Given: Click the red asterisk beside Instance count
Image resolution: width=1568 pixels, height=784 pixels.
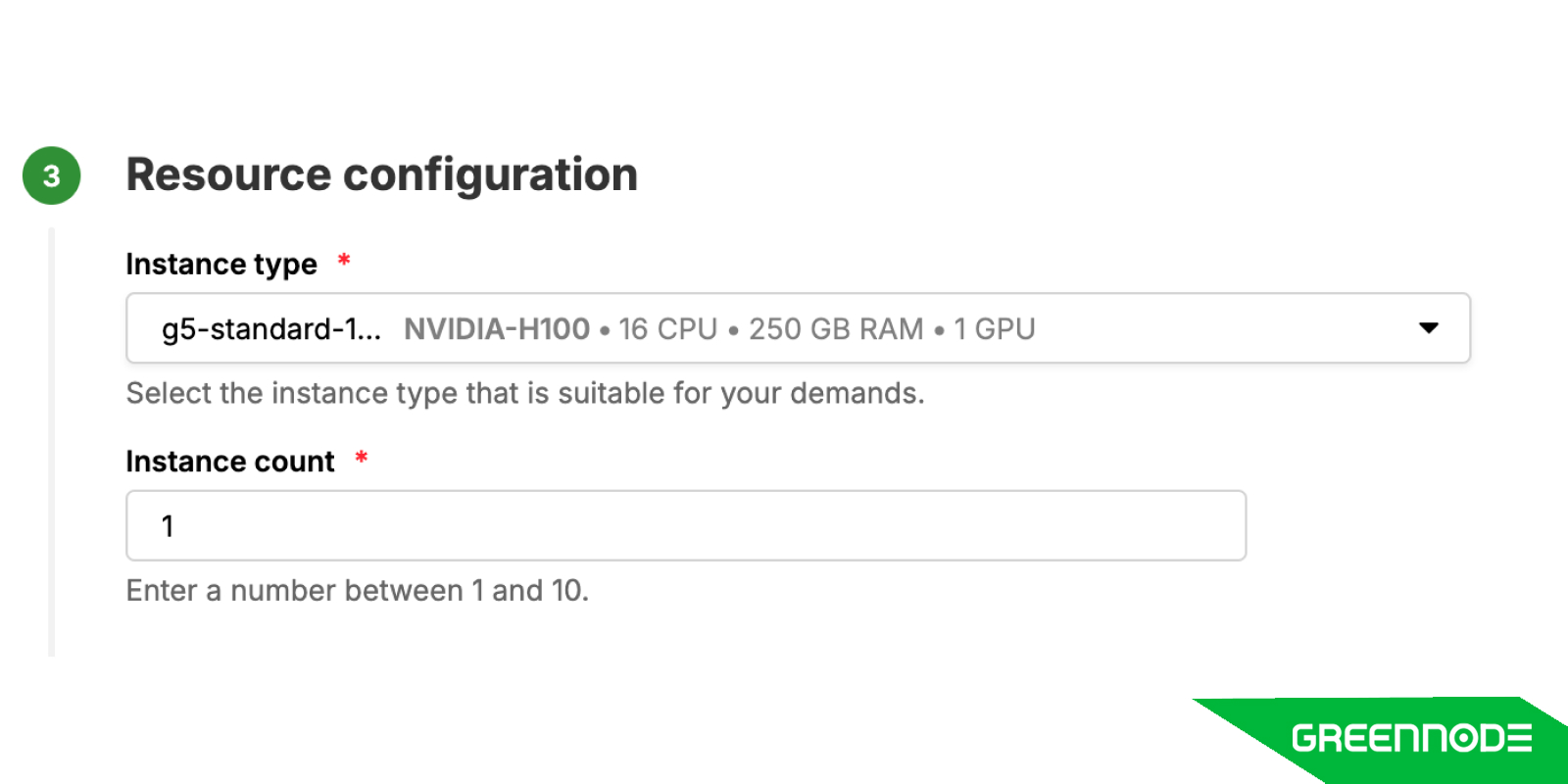Looking at the screenshot, I should pyautogui.click(x=362, y=458).
